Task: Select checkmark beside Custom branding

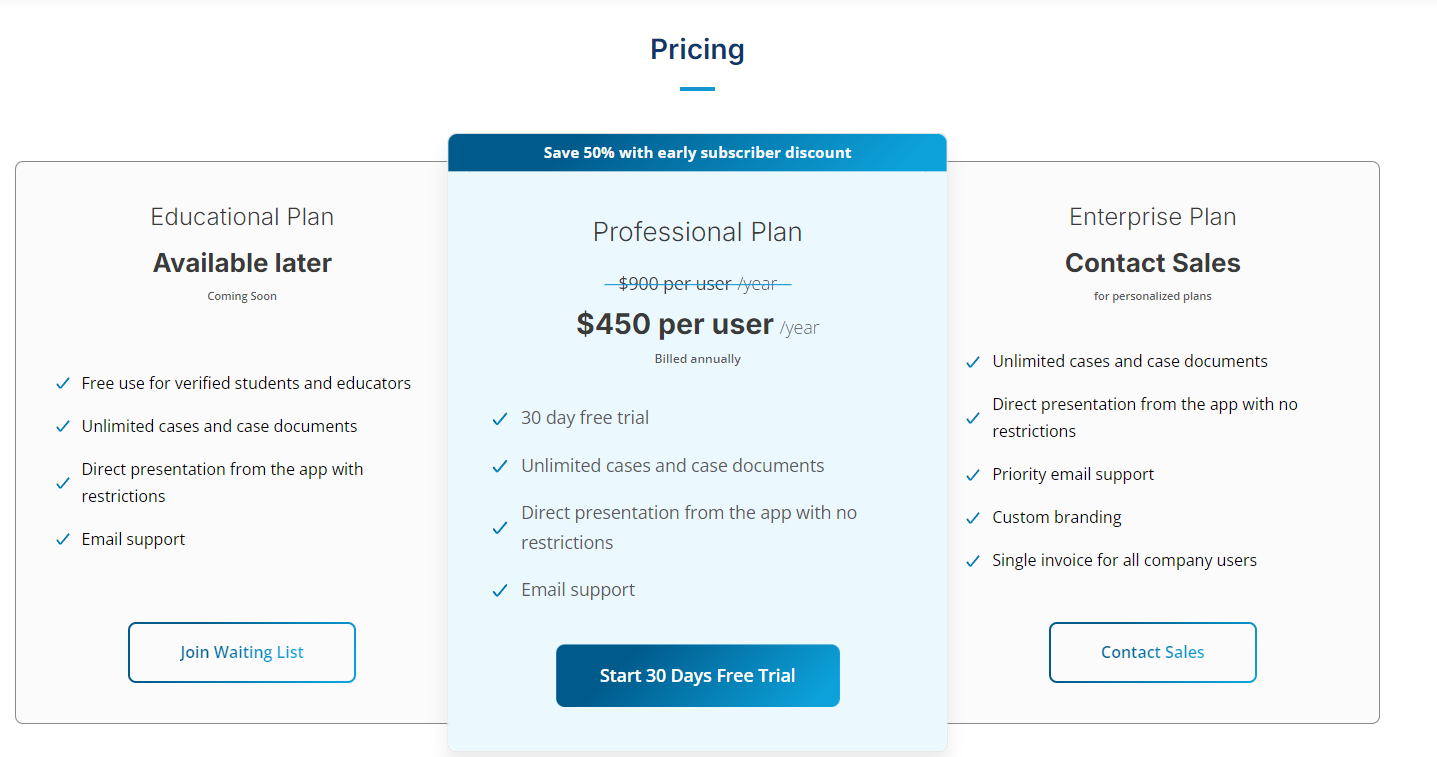Action: point(973,518)
